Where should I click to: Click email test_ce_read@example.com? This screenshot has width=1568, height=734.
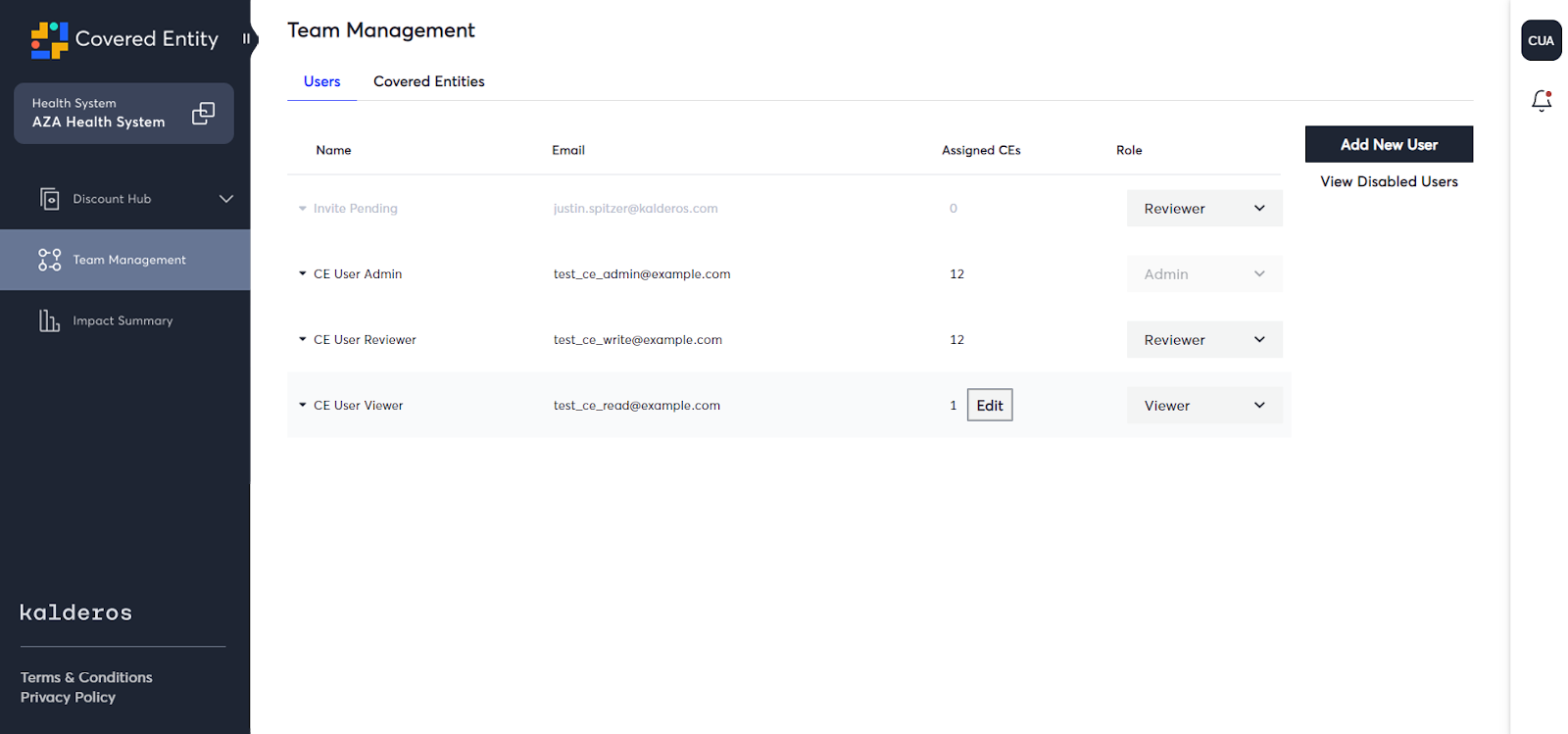[637, 406]
